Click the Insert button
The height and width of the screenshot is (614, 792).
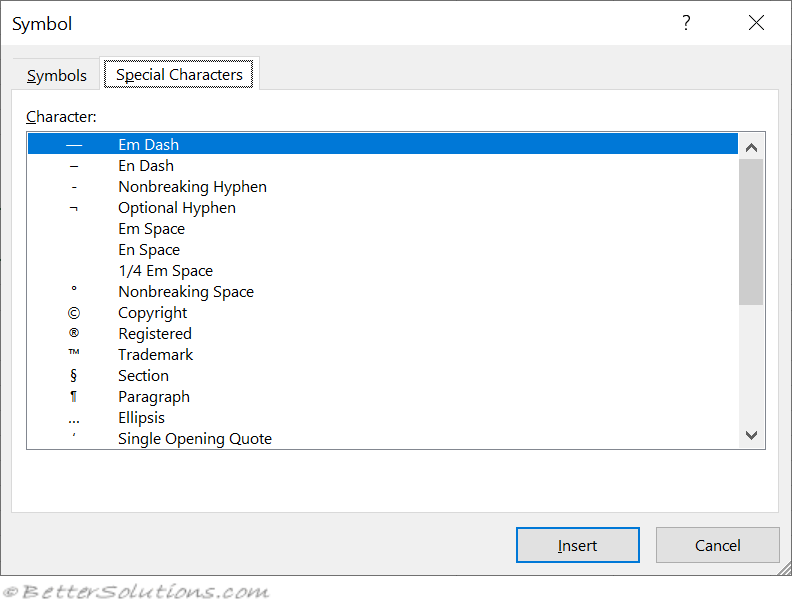point(577,545)
